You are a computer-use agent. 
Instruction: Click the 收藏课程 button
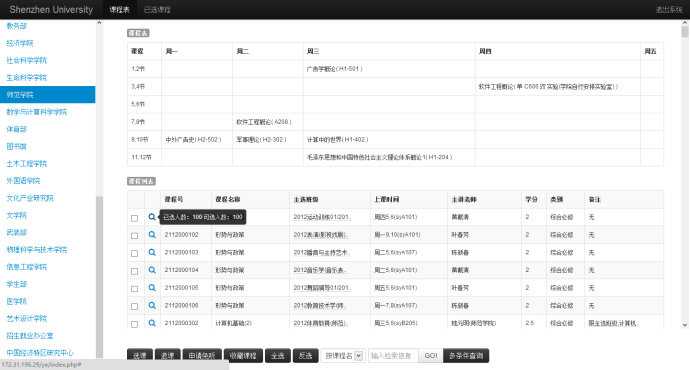click(243, 355)
